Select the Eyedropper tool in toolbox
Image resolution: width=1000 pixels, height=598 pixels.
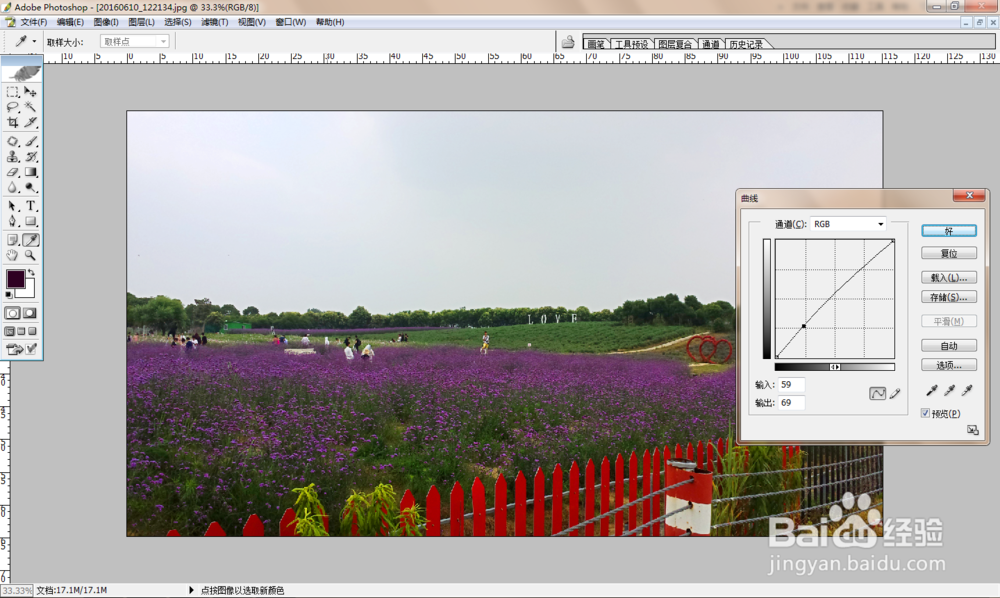(x=31, y=240)
